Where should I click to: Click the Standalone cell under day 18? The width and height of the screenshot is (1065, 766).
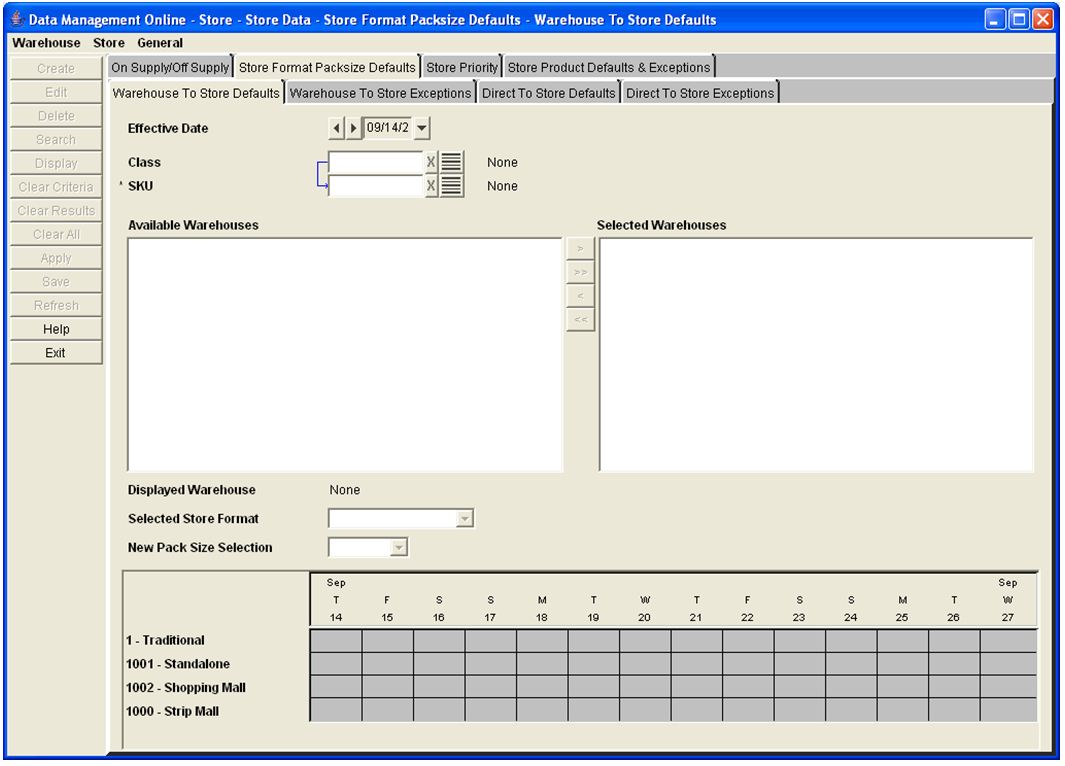pyautogui.click(x=542, y=664)
